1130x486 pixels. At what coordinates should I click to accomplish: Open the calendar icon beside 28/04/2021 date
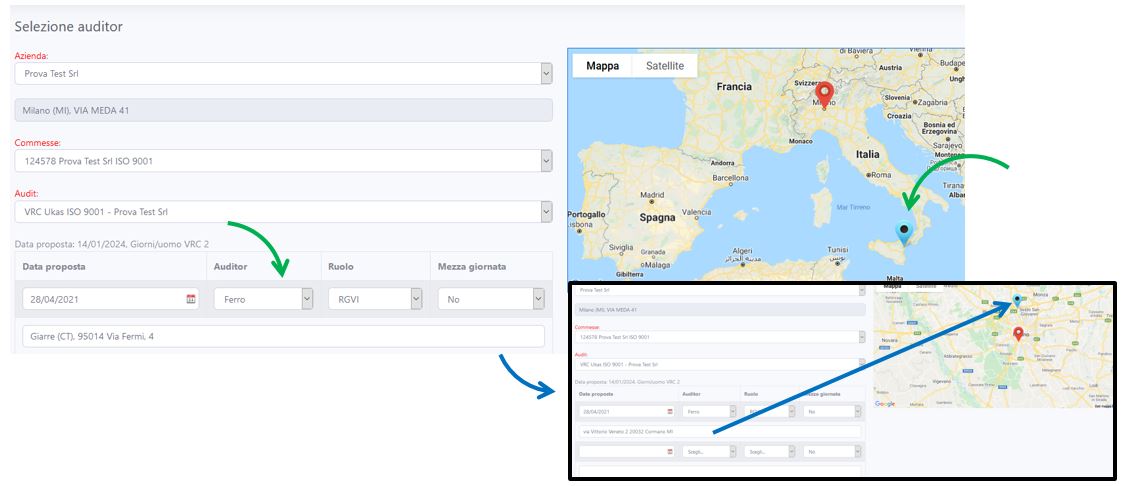tap(191, 299)
